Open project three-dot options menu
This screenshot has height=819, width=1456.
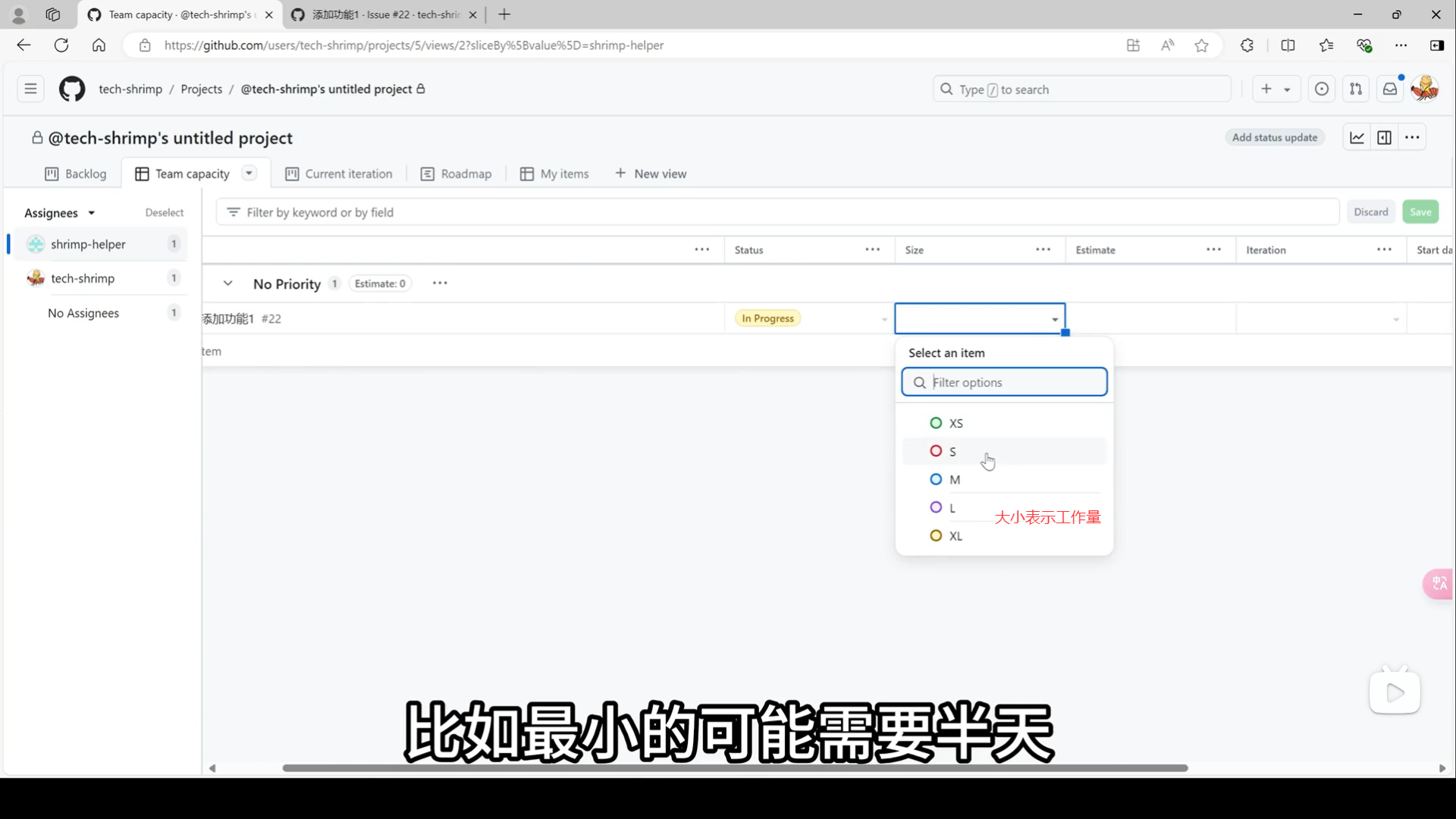[1411, 137]
